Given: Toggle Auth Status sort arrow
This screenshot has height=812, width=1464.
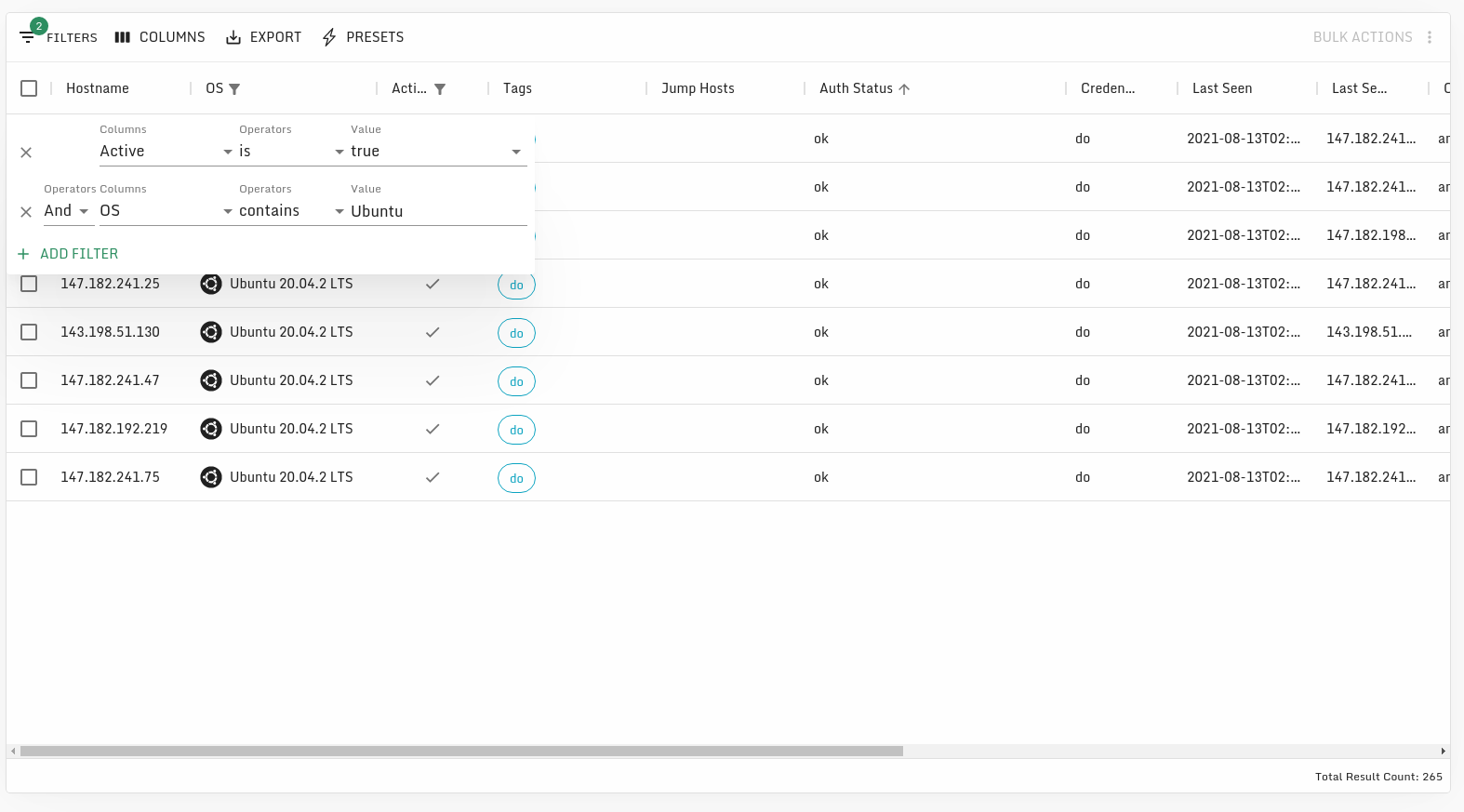Looking at the screenshot, I should pos(904,89).
